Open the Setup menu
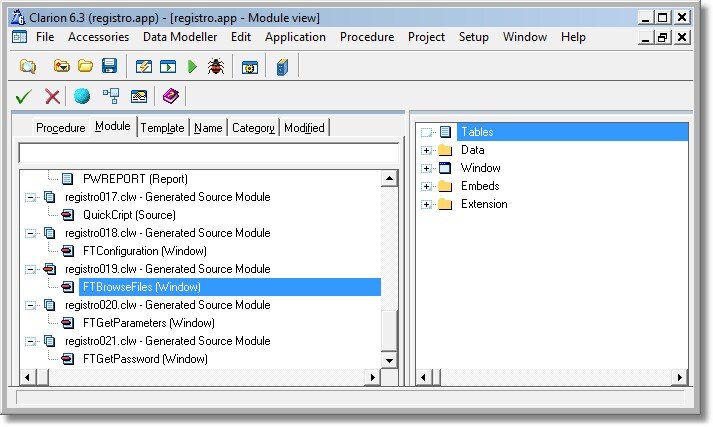This screenshot has height=427, width=713. [474, 37]
